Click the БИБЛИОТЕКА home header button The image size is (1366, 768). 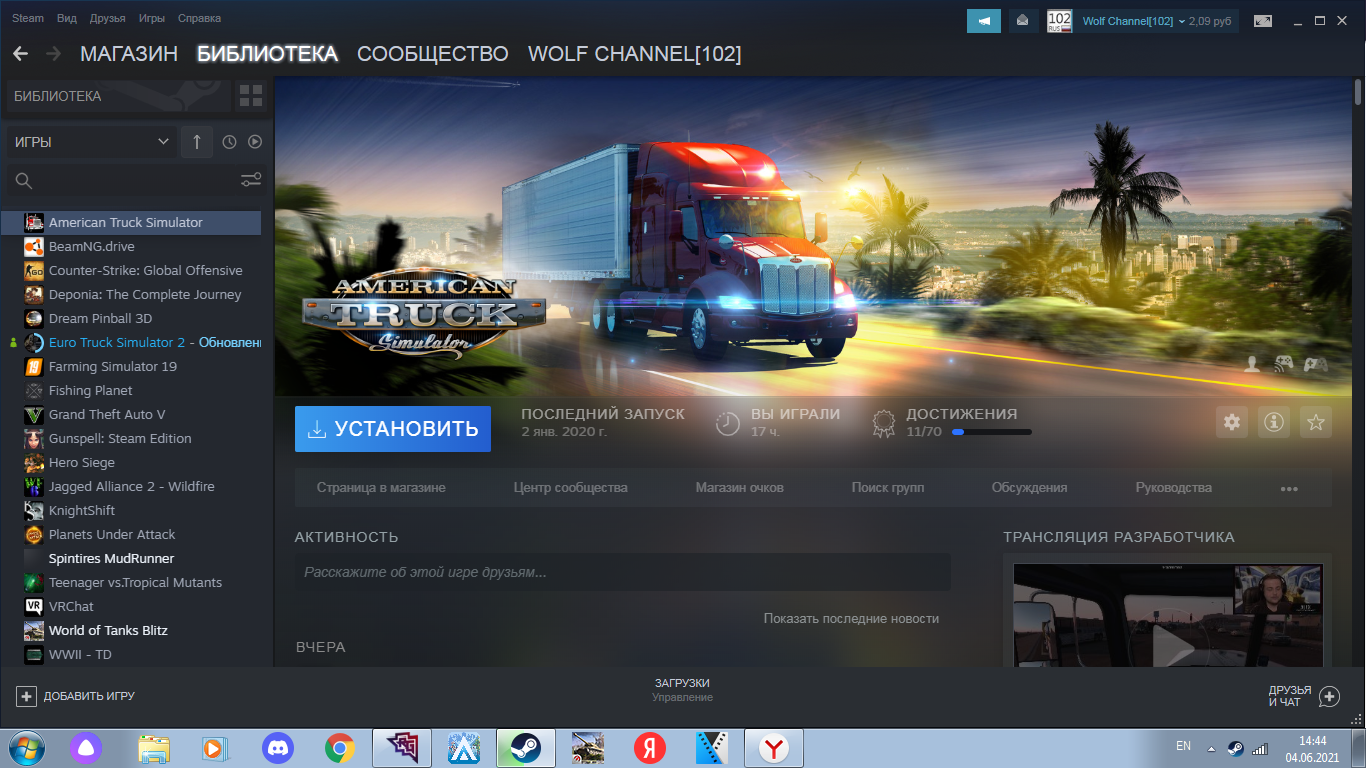(118, 96)
